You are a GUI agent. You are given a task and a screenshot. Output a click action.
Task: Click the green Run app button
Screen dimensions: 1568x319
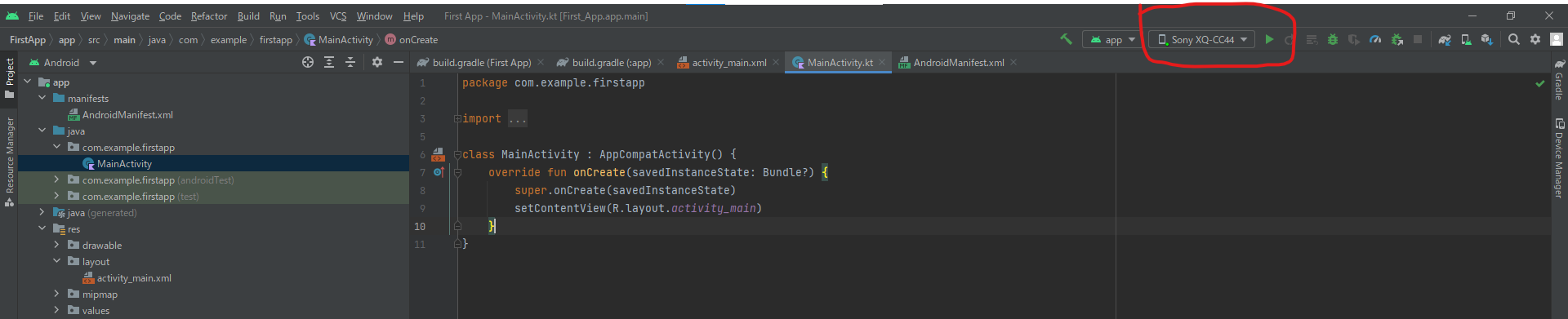tap(1269, 39)
